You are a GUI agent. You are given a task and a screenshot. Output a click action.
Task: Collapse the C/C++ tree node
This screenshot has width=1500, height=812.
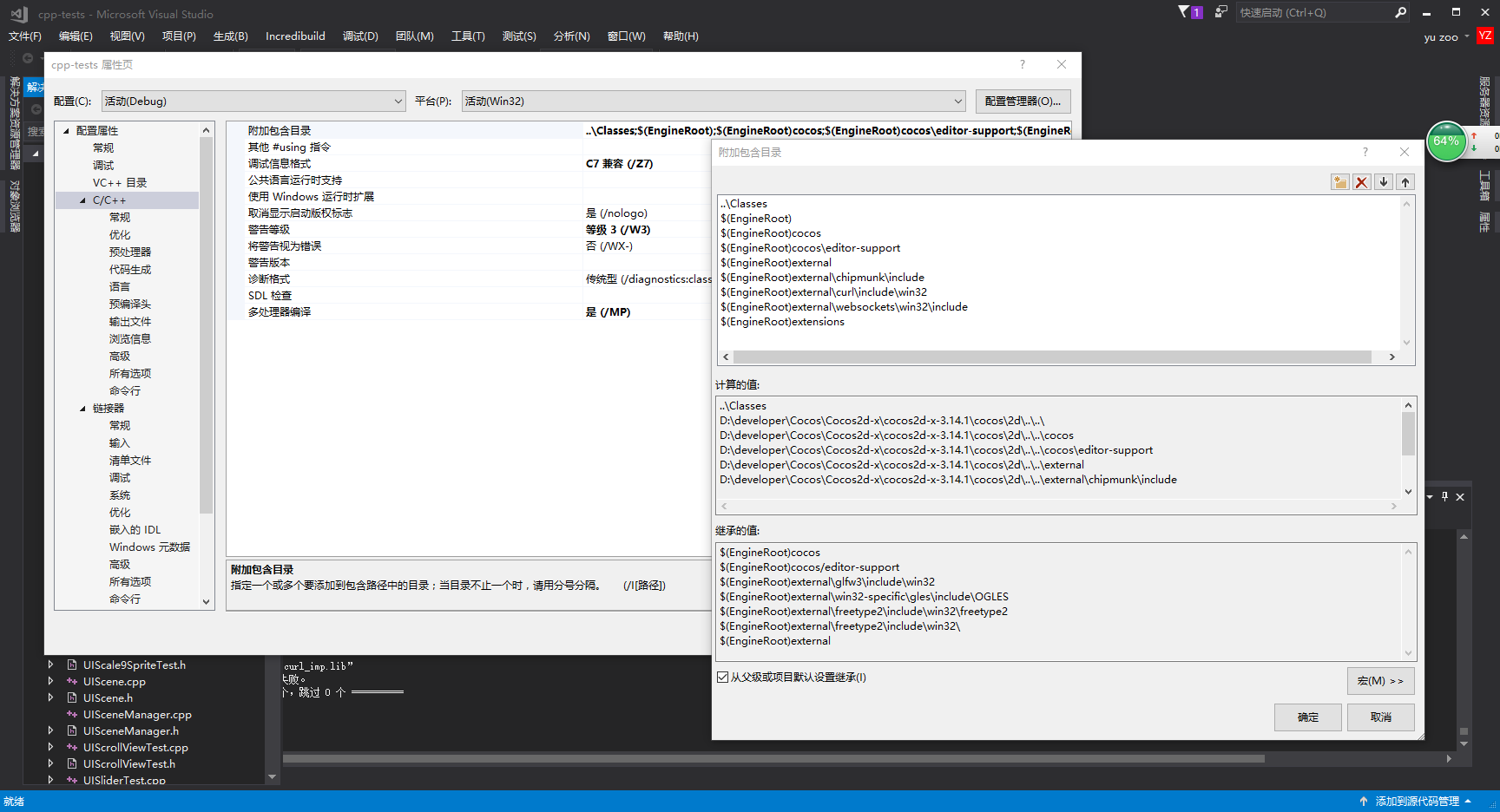coord(82,200)
